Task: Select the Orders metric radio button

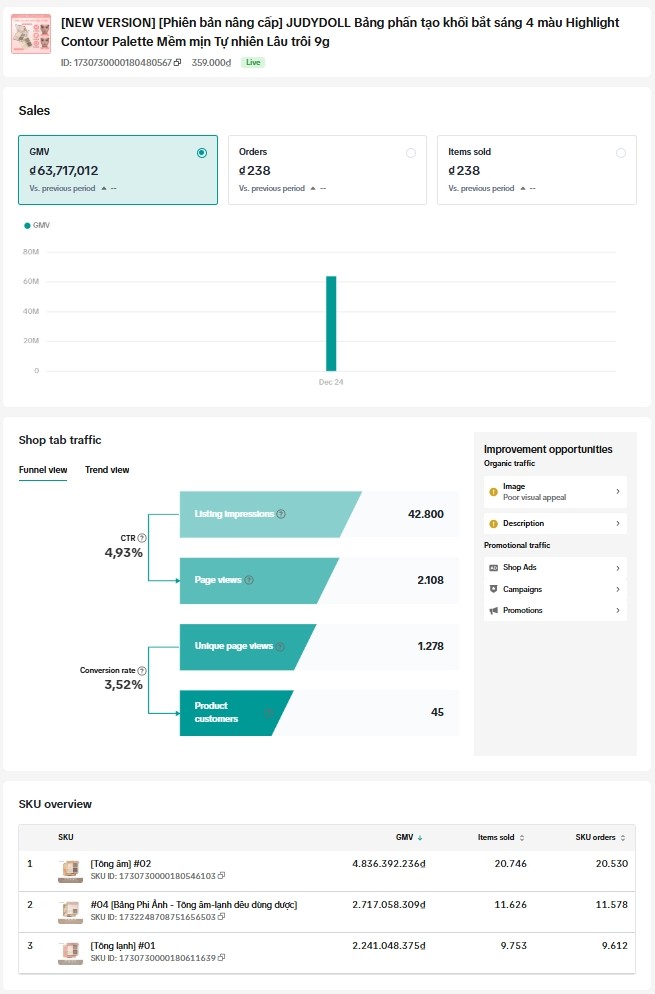Action: click(411, 153)
